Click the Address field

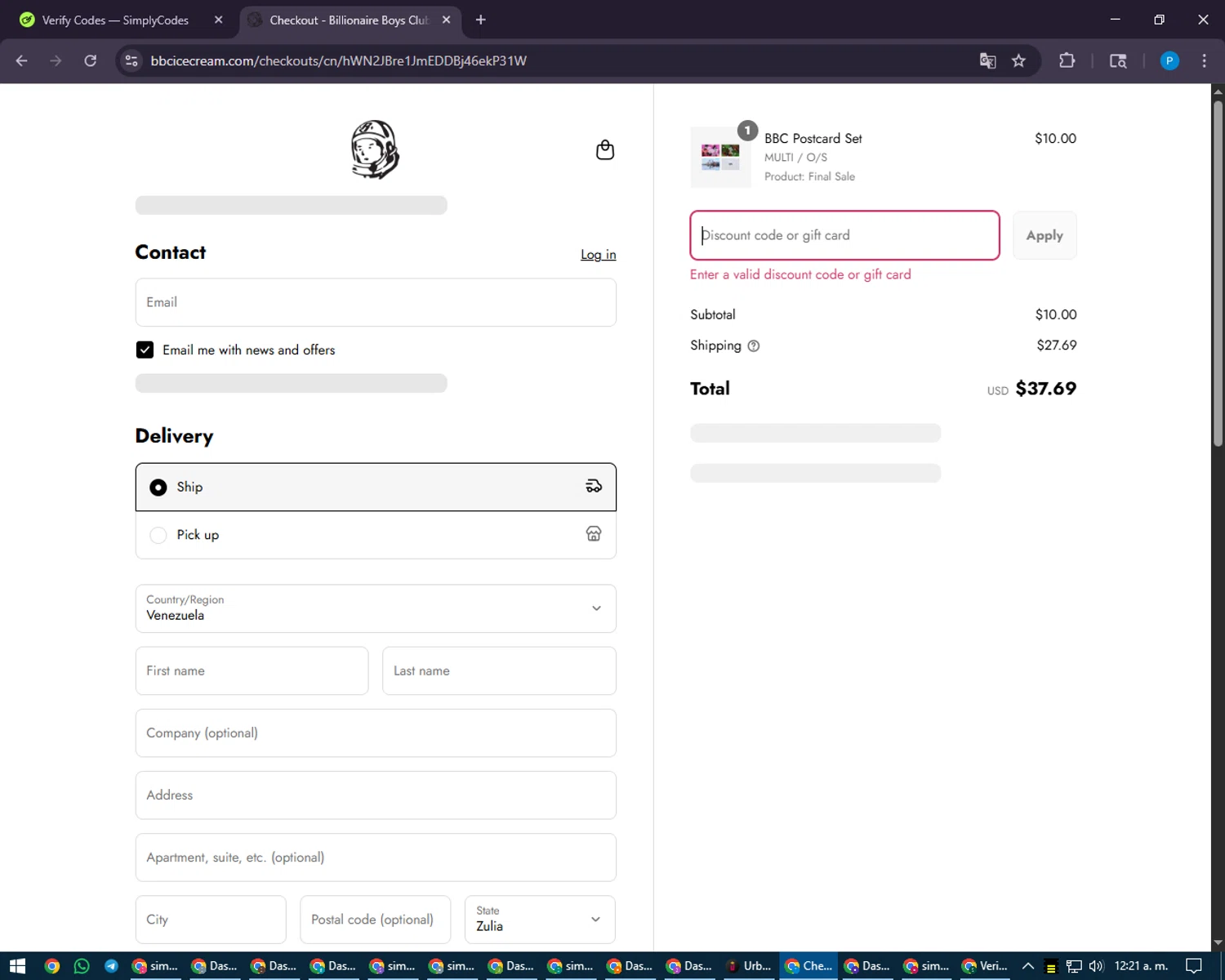point(376,795)
